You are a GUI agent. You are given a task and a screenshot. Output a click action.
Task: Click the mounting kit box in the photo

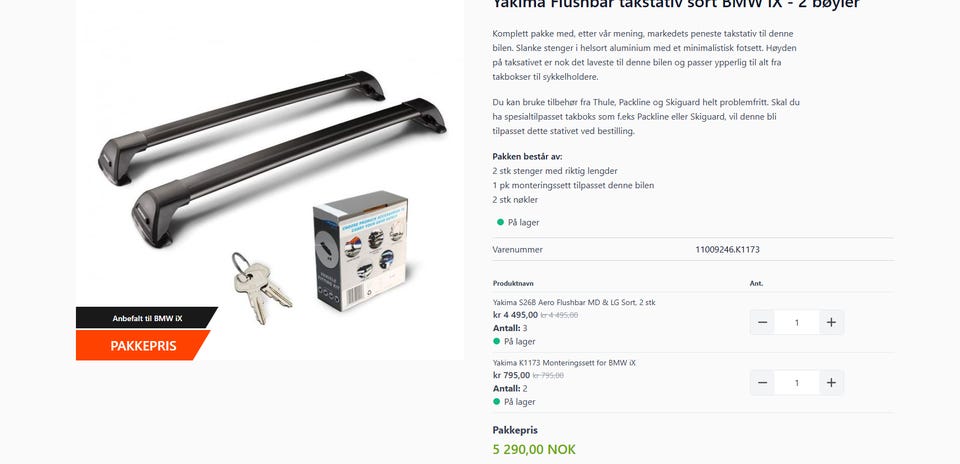pos(361,251)
